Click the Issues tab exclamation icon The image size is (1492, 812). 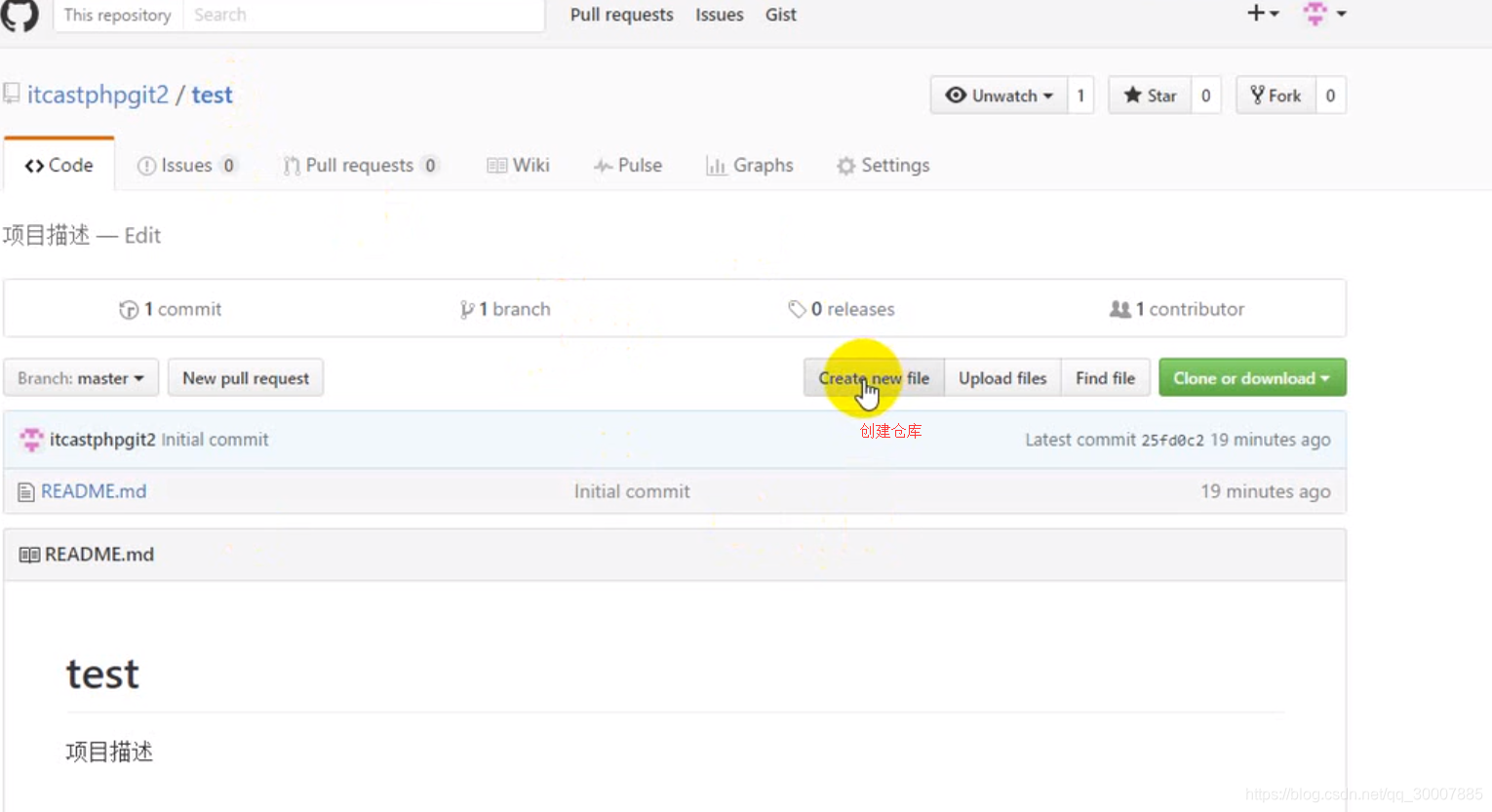pos(146,166)
